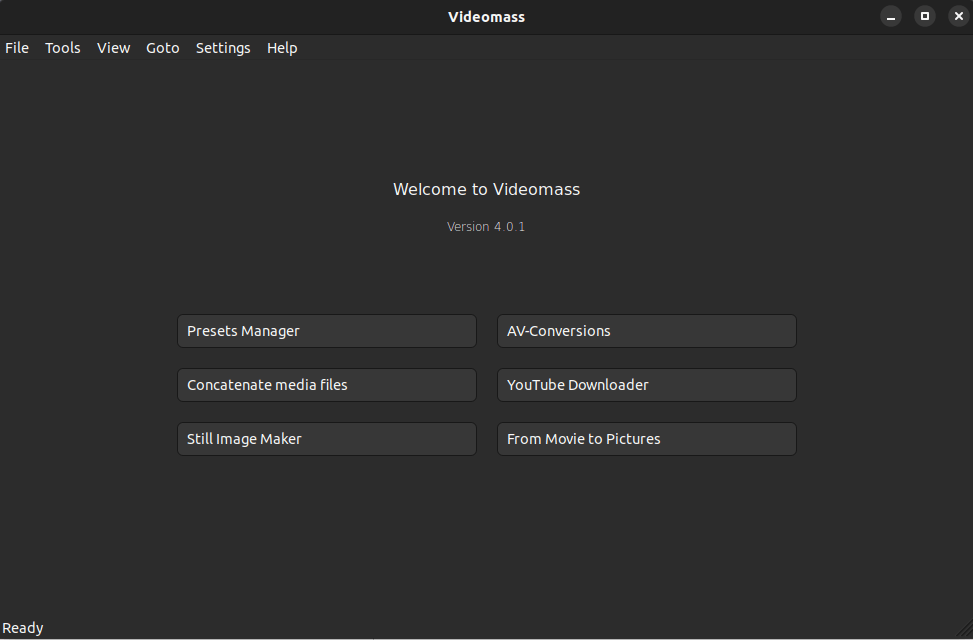This screenshot has height=640, width=973.
Task: Open the View menu
Action: (x=114, y=48)
